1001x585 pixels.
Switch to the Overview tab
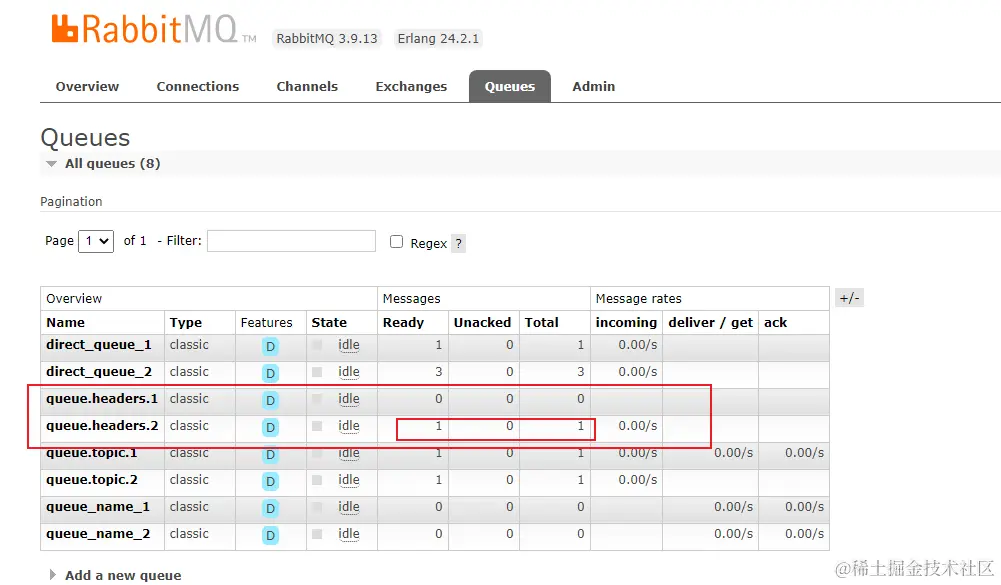tap(87, 86)
